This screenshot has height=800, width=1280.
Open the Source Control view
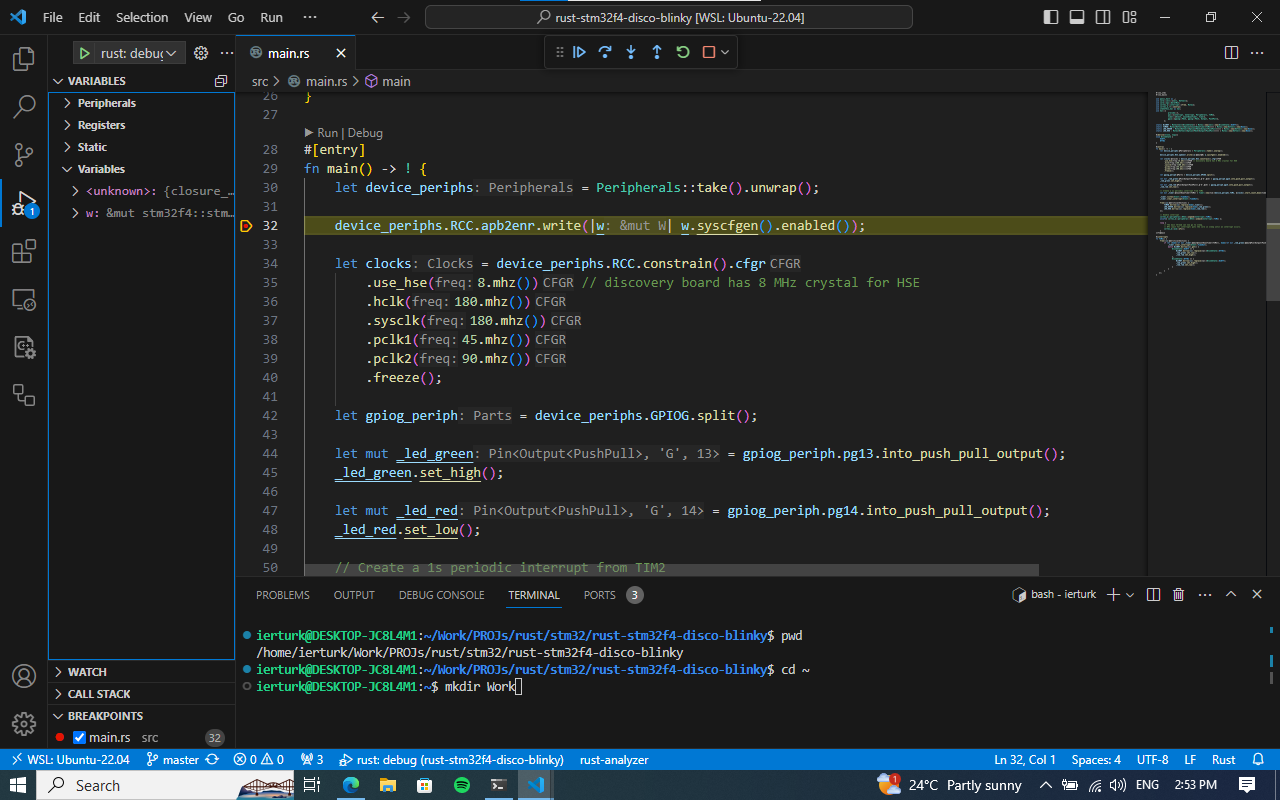tap(23, 155)
